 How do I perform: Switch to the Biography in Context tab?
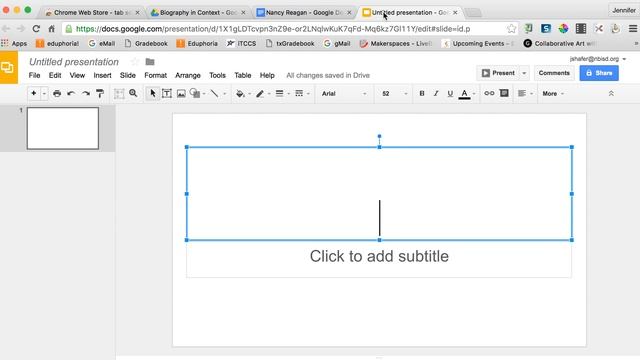point(198,13)
